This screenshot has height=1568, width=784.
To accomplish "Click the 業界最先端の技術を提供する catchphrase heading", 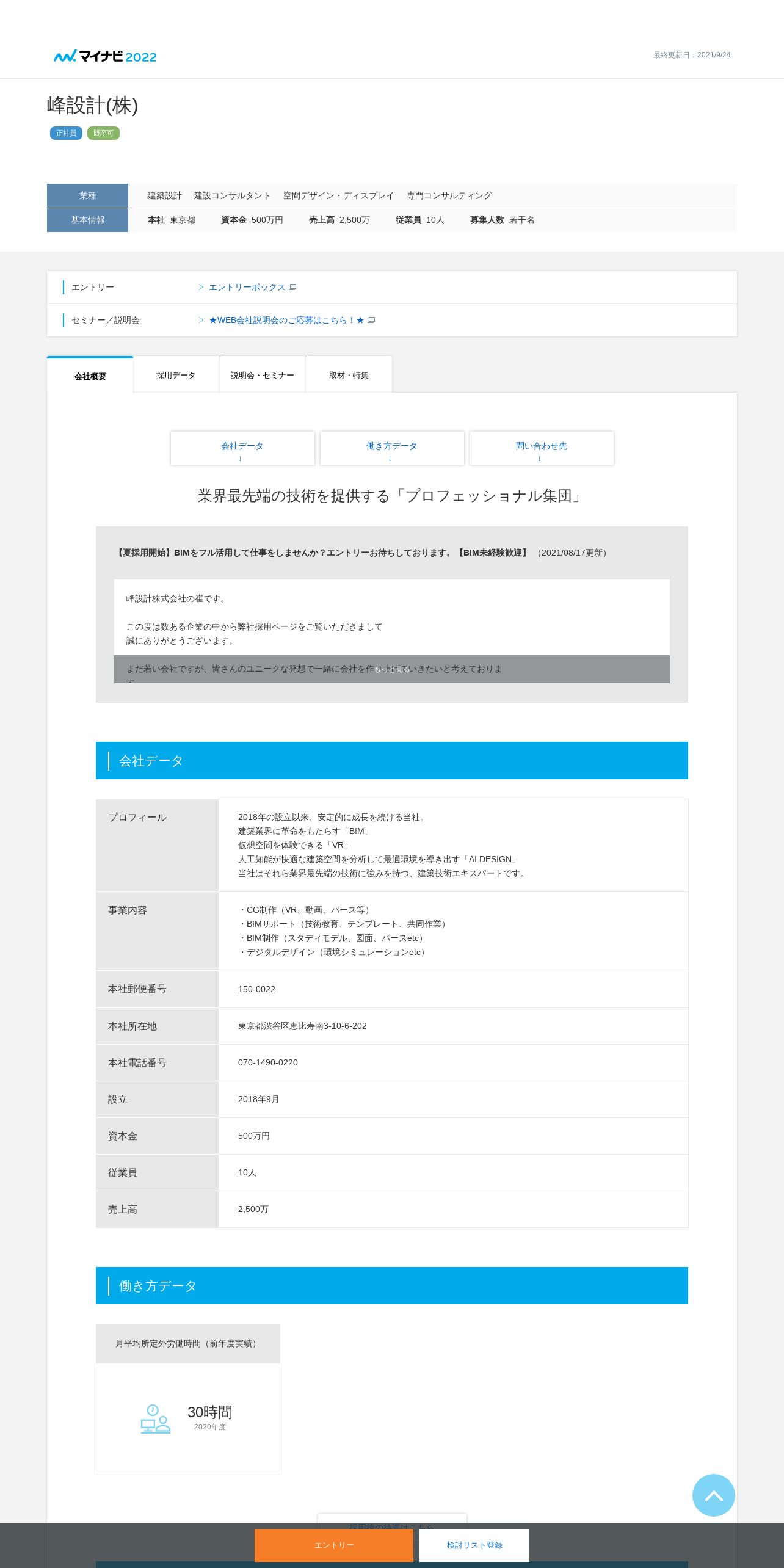I will pos(392,496).
